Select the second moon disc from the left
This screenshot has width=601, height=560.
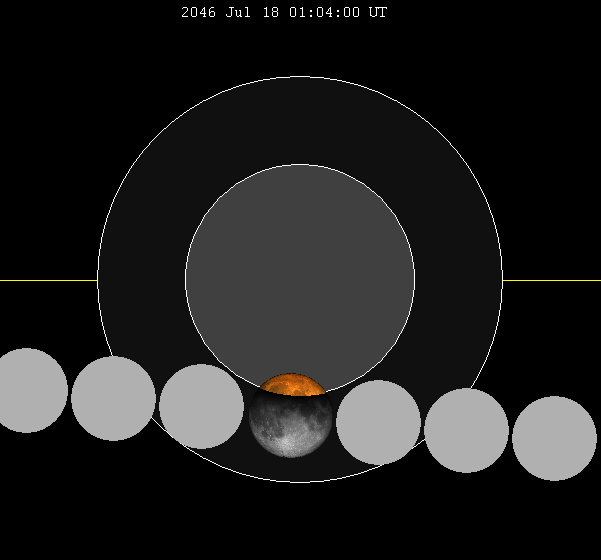point(113,398)
